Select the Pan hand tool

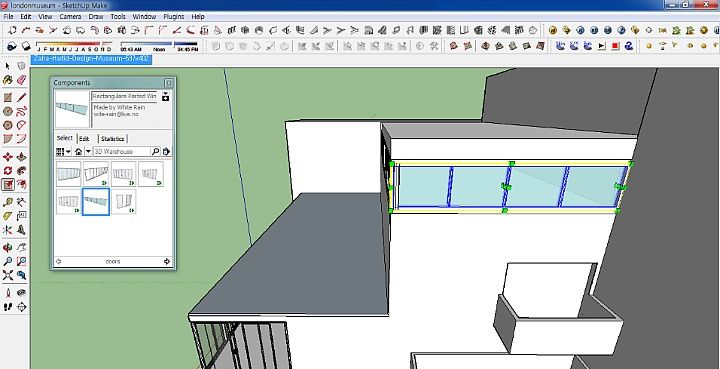pos(21,248)
